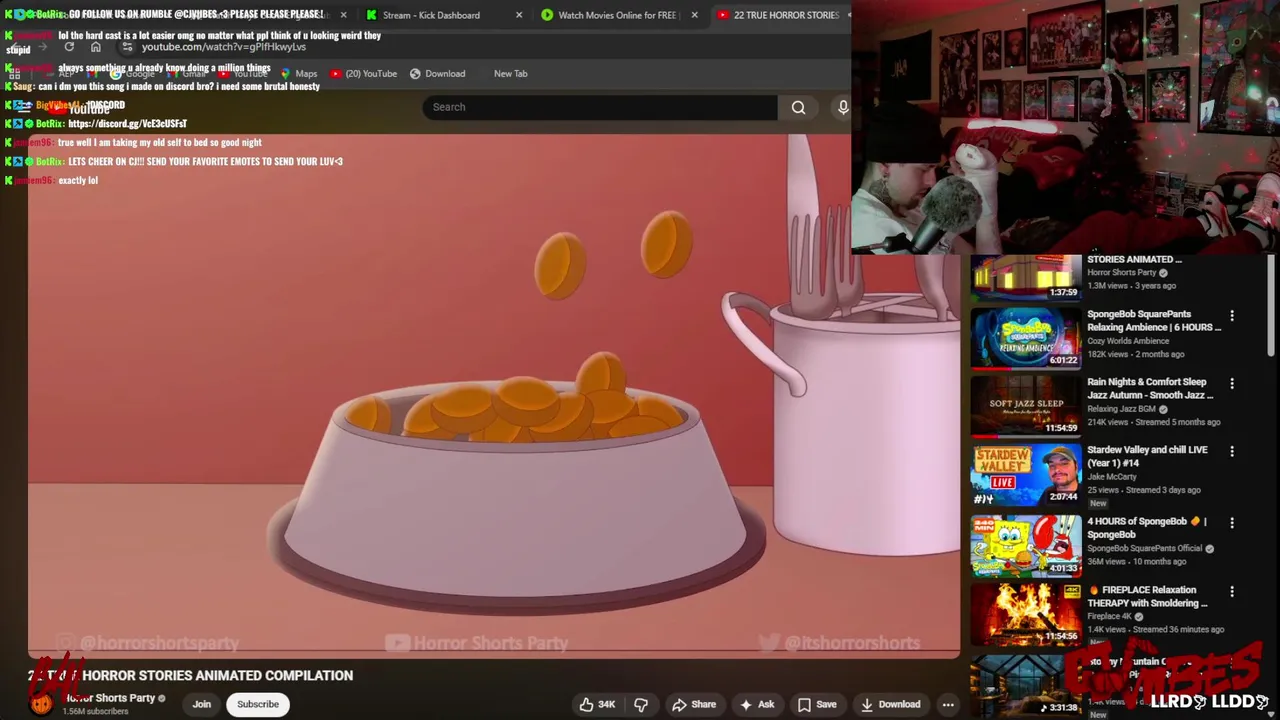Screen dimensions: 1280x720
Task: Click the Relaxing Jazz BGM channel name
Action: point(1121,409)
